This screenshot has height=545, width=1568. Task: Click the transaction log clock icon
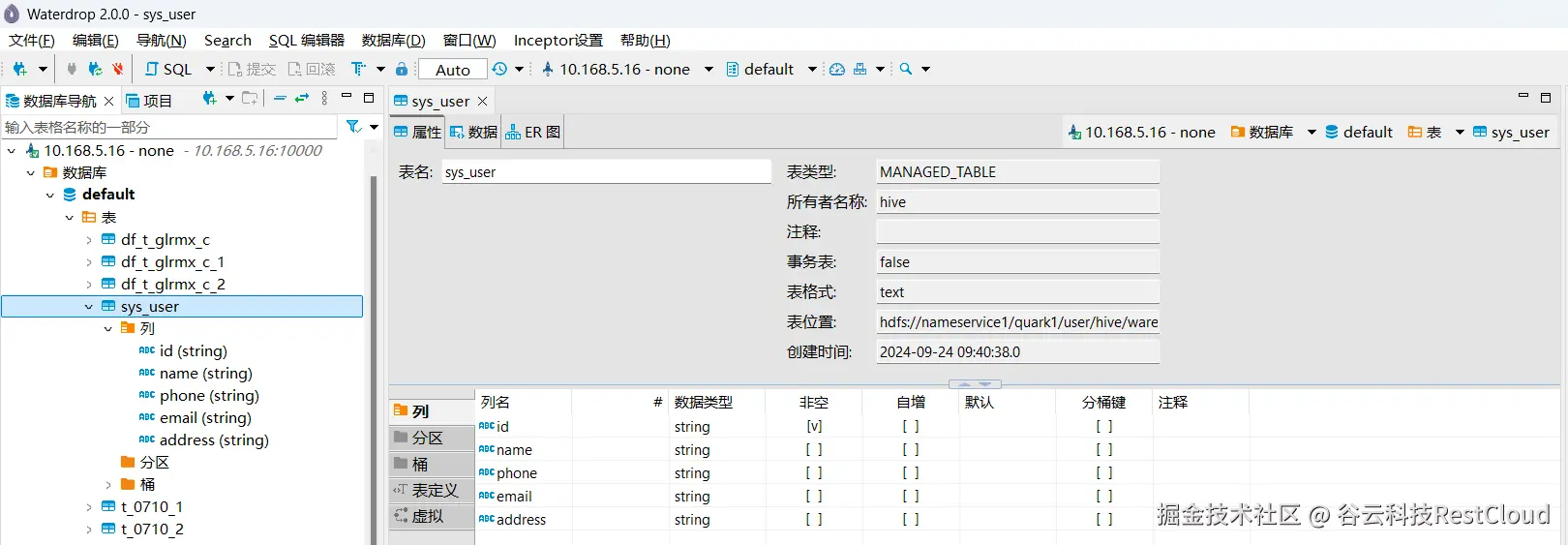click(499, 69)
